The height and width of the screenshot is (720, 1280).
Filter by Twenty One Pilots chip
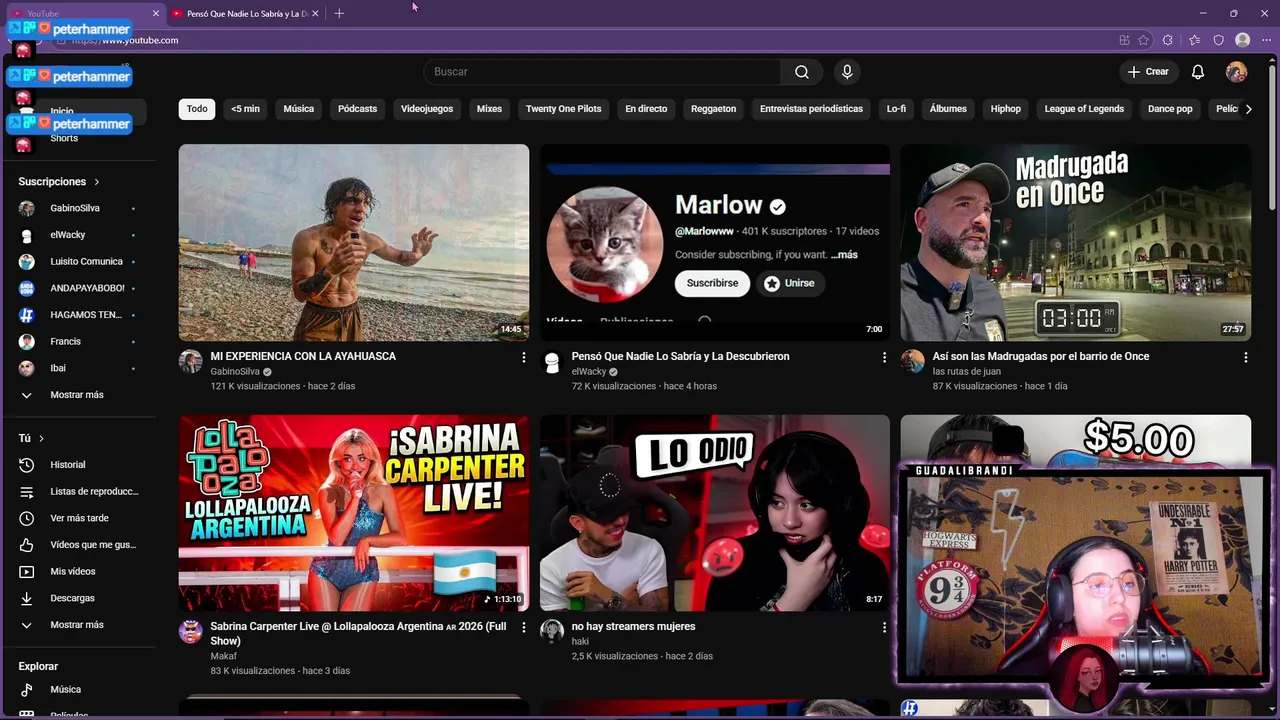(563, 109)
